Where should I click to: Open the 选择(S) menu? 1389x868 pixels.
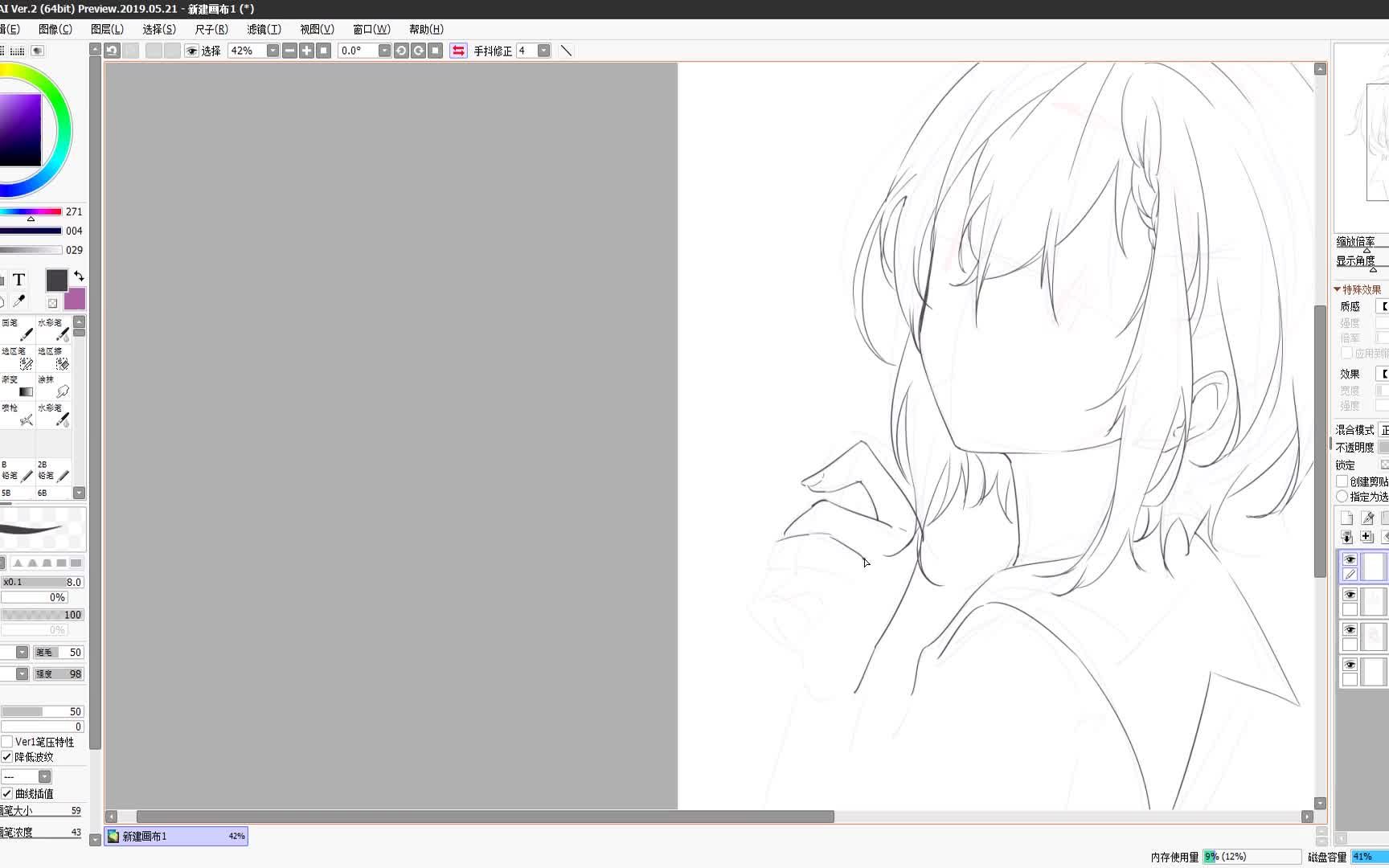click(x=159, y=29)
